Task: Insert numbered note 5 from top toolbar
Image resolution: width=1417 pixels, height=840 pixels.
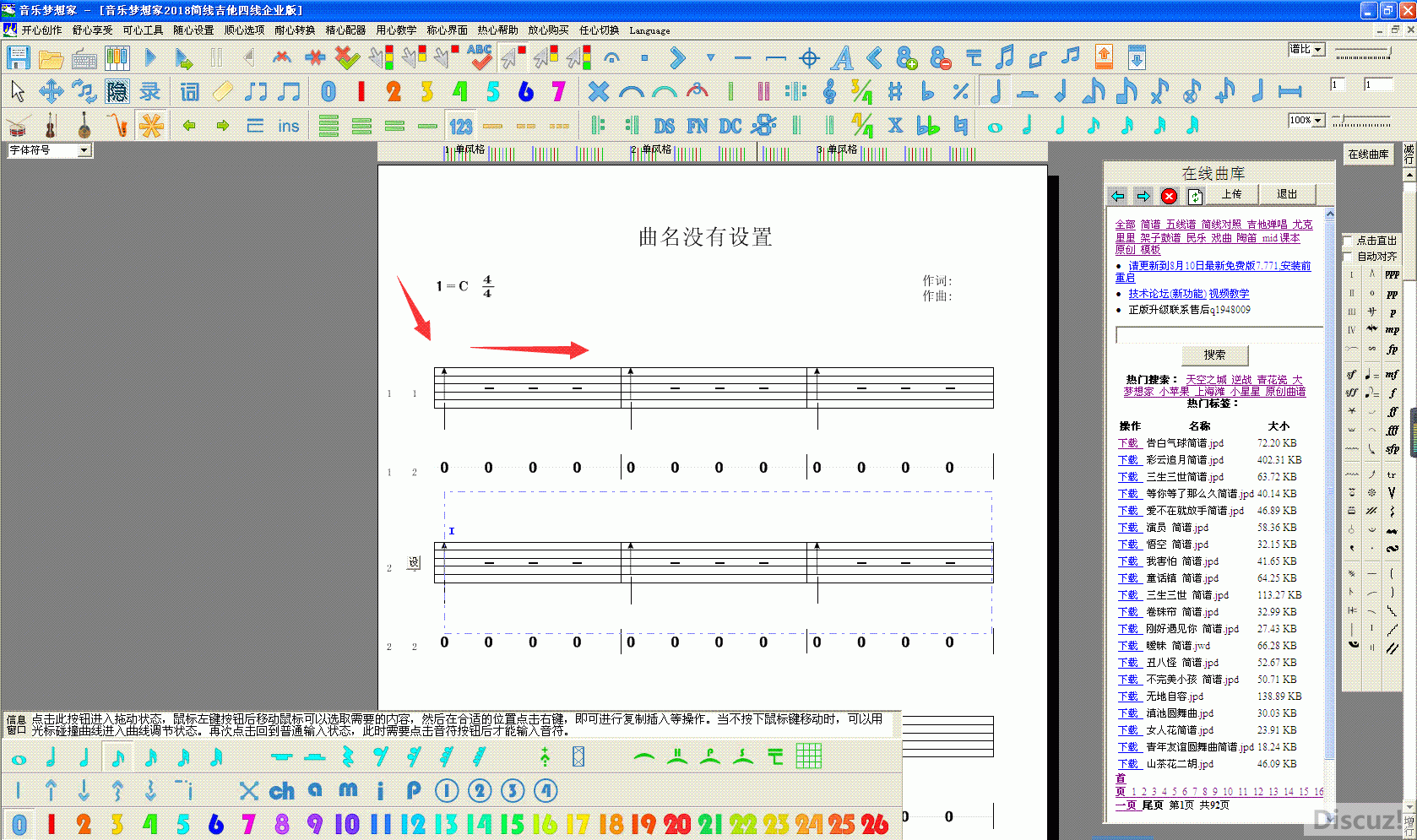Action: [492, 90]
